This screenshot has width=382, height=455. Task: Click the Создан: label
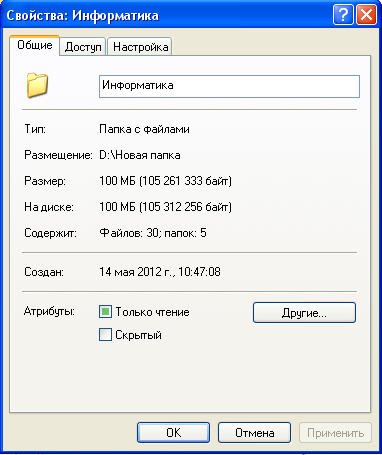point(44,272)
